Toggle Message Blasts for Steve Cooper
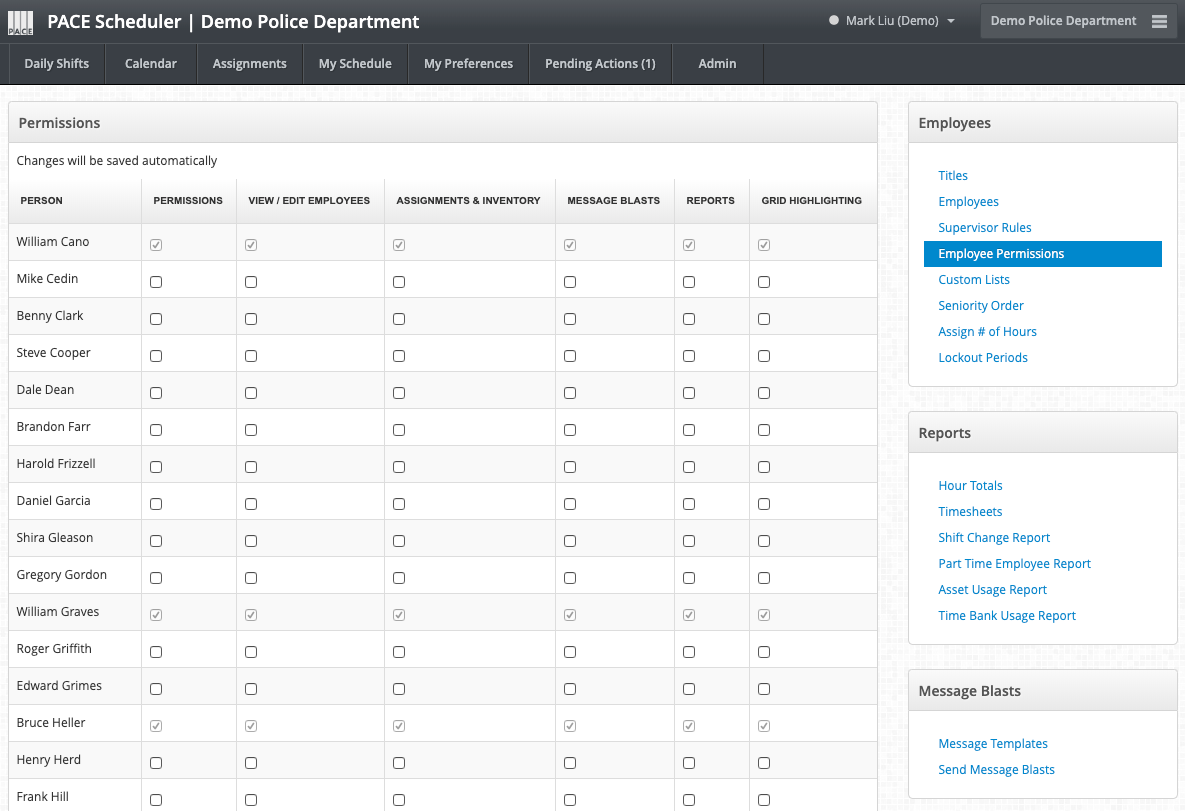 coord(570,356)
